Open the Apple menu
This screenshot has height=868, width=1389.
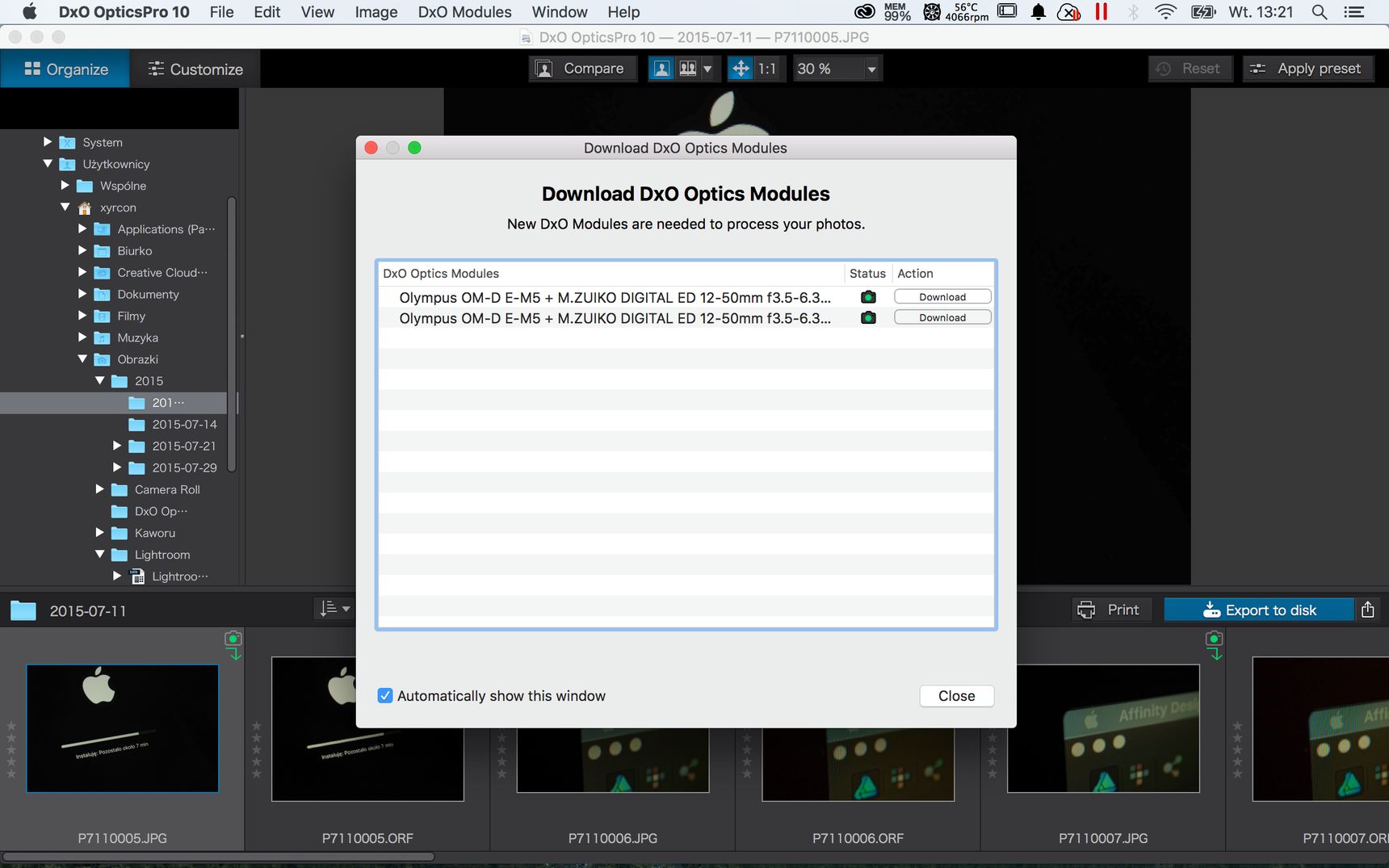[x=30, y=12]
